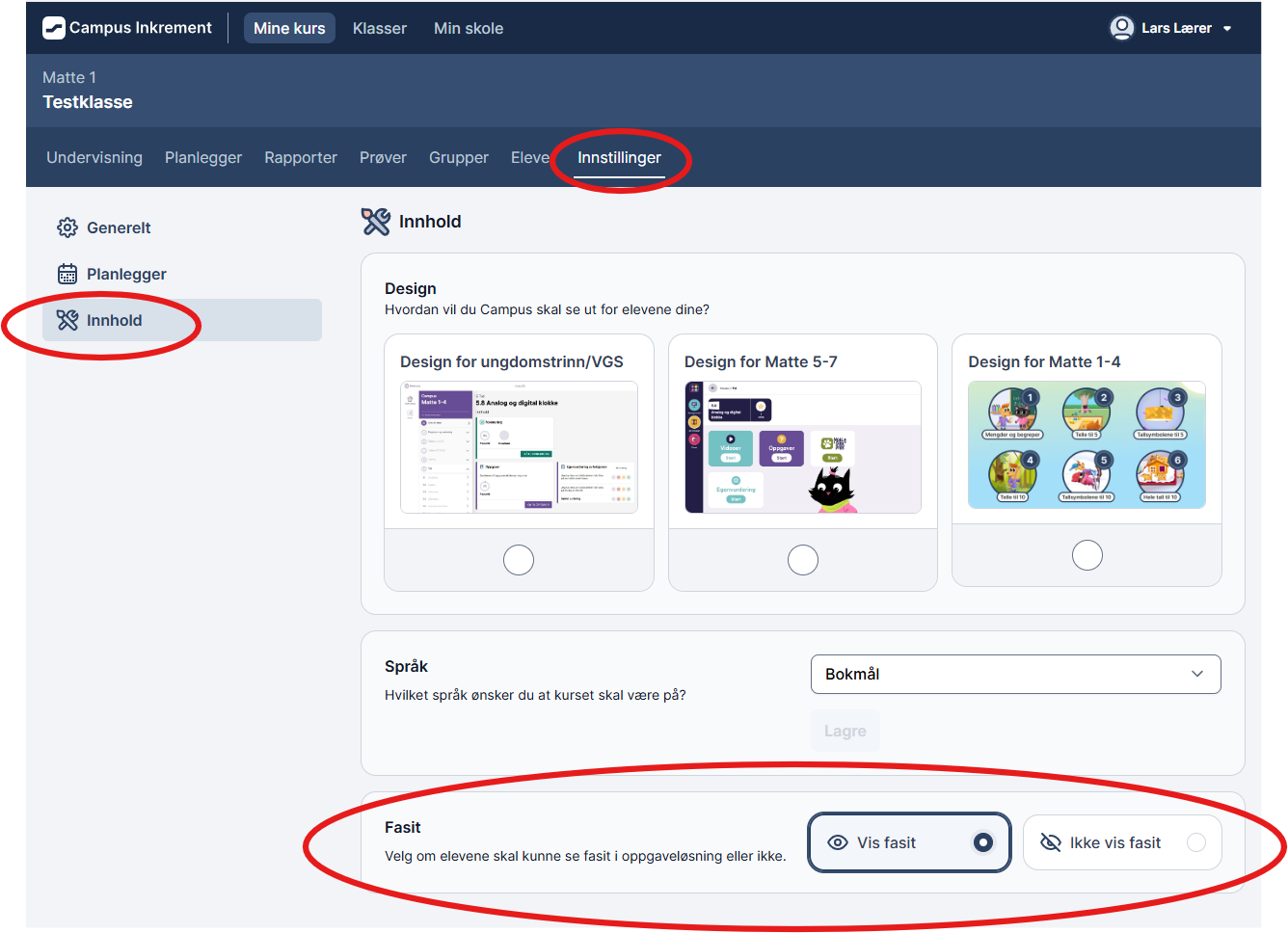
Task: Expand the Lars Lærer user menu arrow
Action: coord(1227,29)
